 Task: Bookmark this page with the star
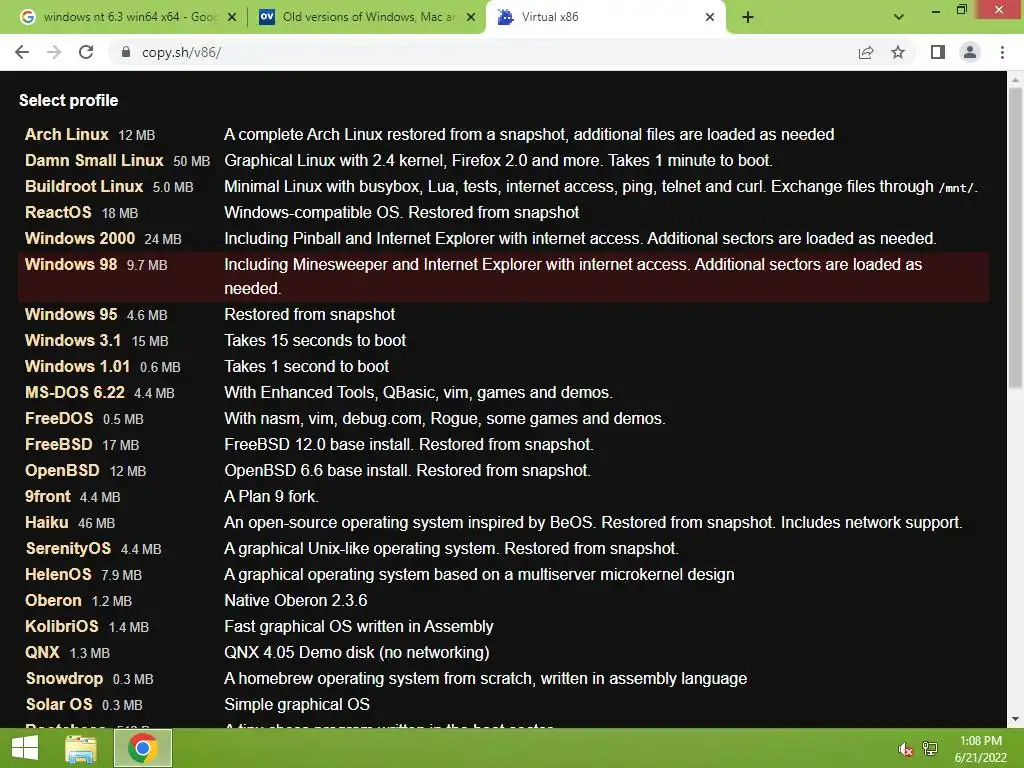tap(899, 52)
